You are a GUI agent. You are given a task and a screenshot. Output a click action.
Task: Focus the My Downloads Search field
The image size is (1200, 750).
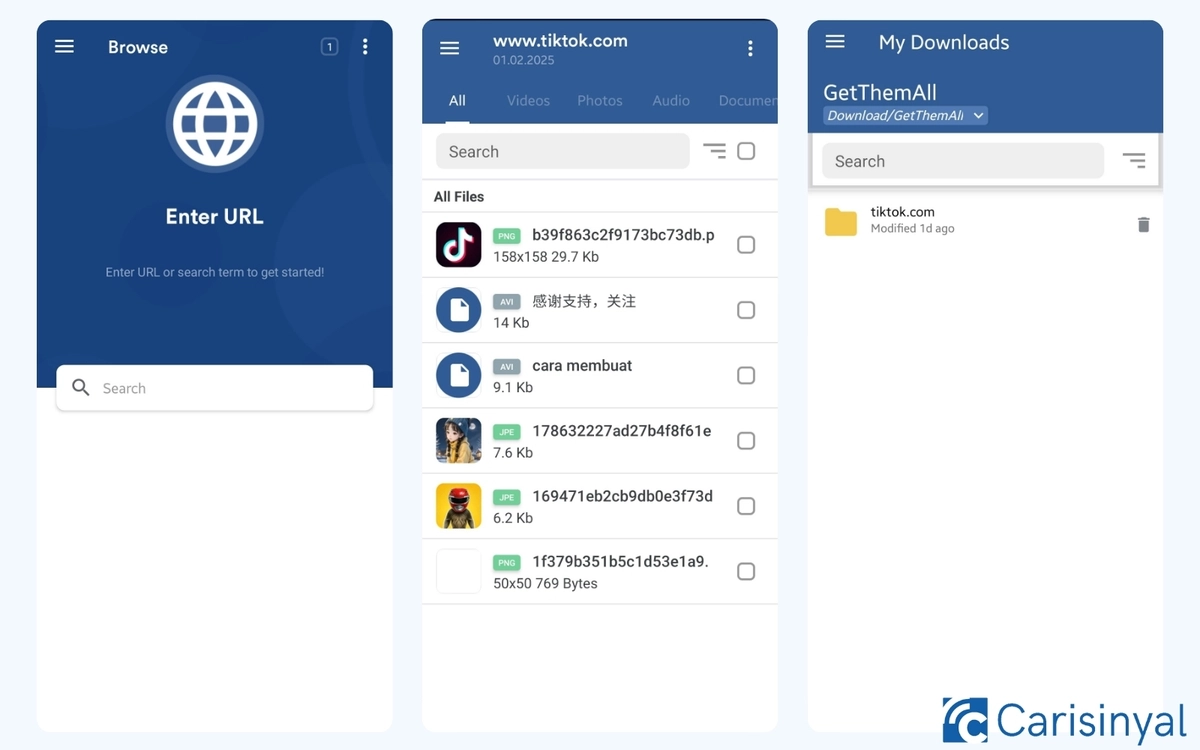[963, 161]
